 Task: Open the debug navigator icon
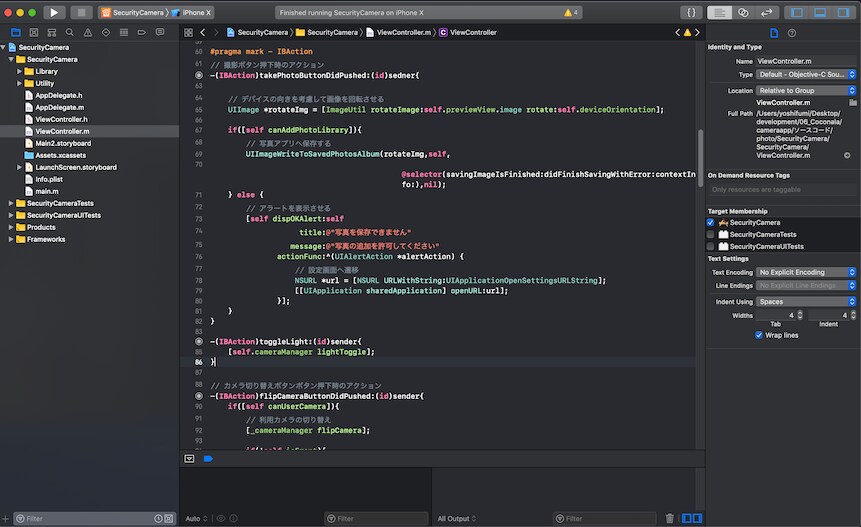[124, 32]
